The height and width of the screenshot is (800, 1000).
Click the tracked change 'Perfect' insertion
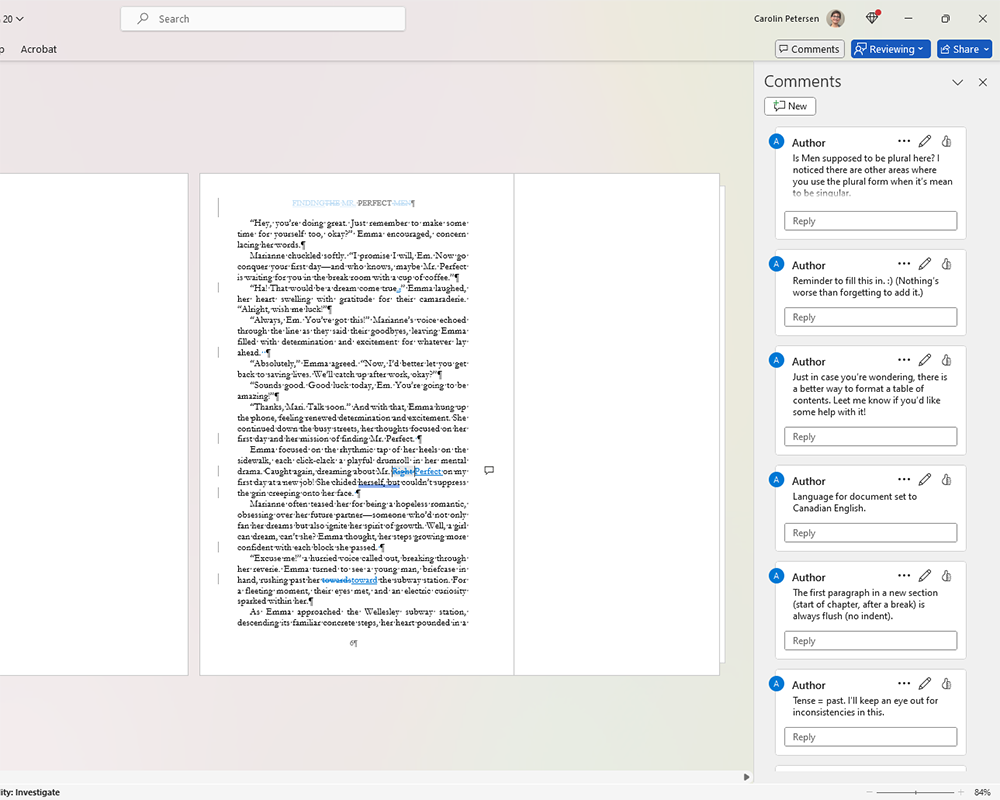[428, 471]
